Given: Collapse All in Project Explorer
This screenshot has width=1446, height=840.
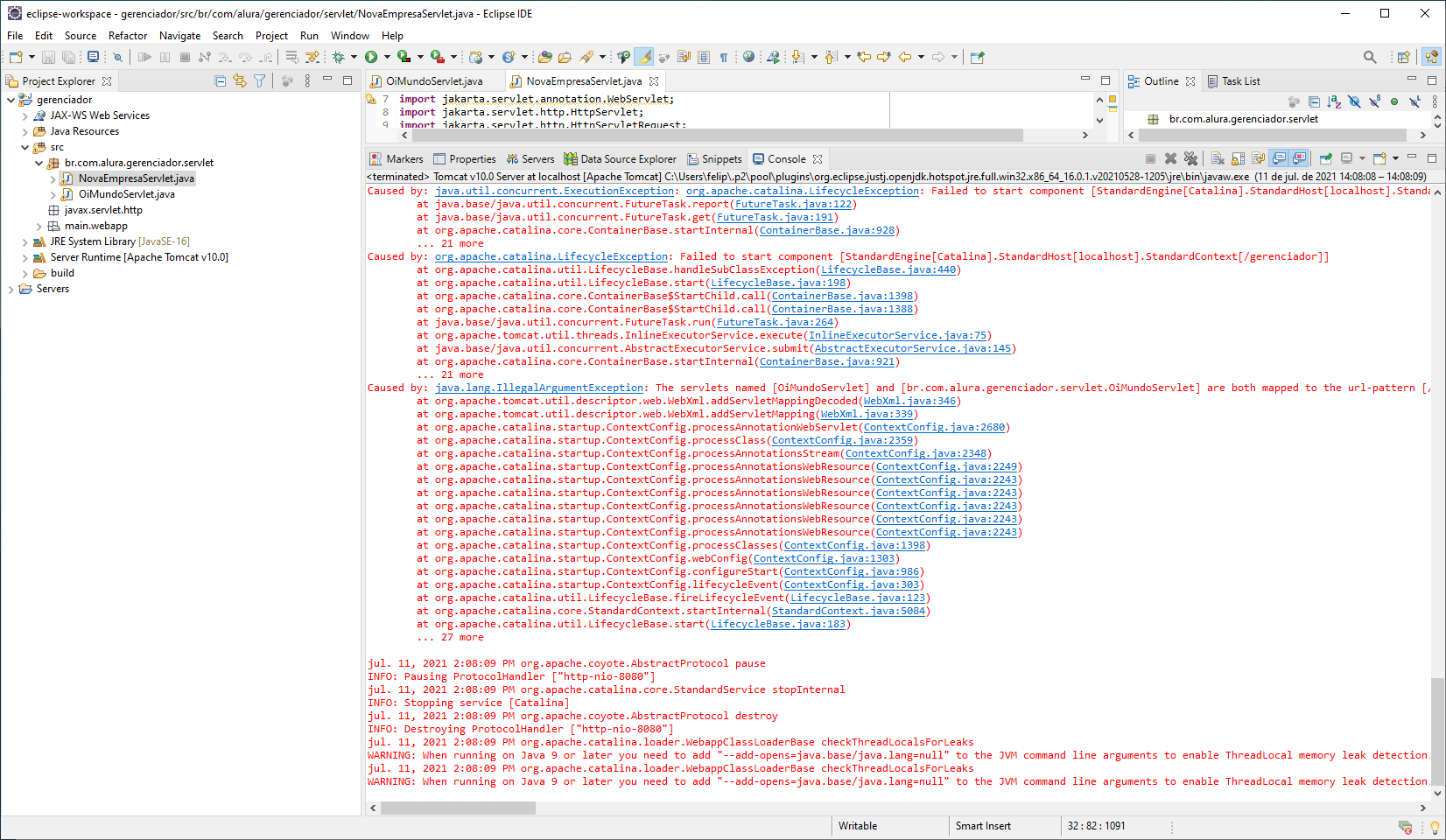Looking at the screenshot, I should click(220, 80).
